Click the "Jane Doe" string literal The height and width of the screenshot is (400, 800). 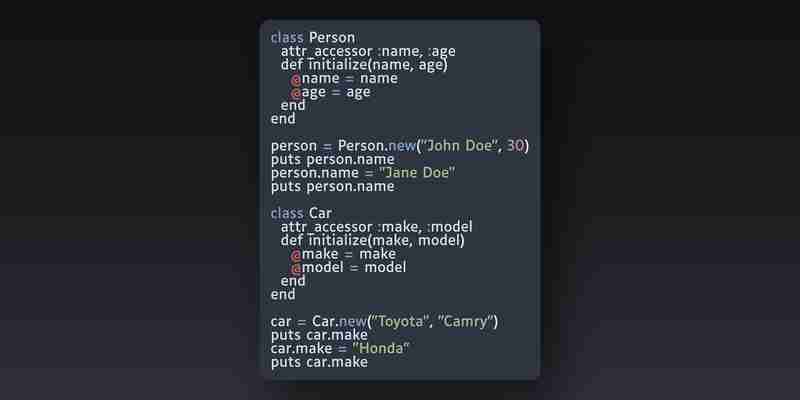(x=417, y=173)
